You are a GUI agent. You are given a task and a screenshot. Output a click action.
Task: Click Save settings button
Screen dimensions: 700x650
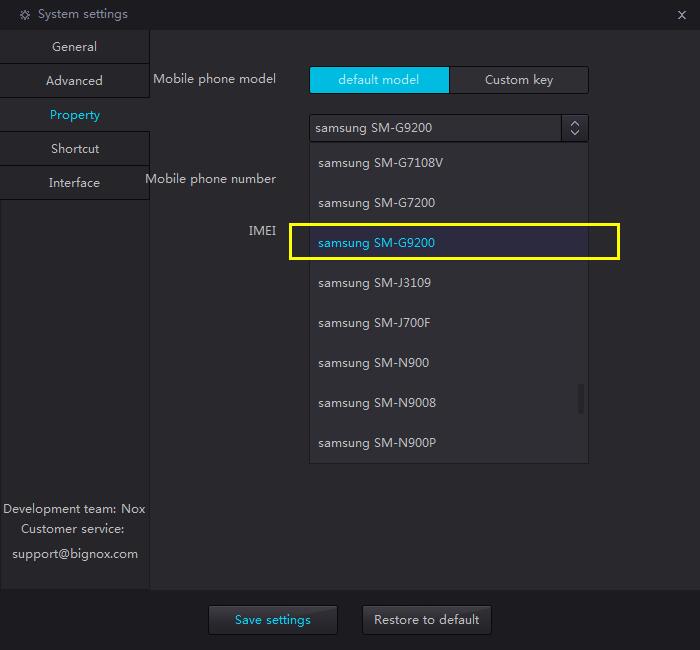[x=273, y=620]
